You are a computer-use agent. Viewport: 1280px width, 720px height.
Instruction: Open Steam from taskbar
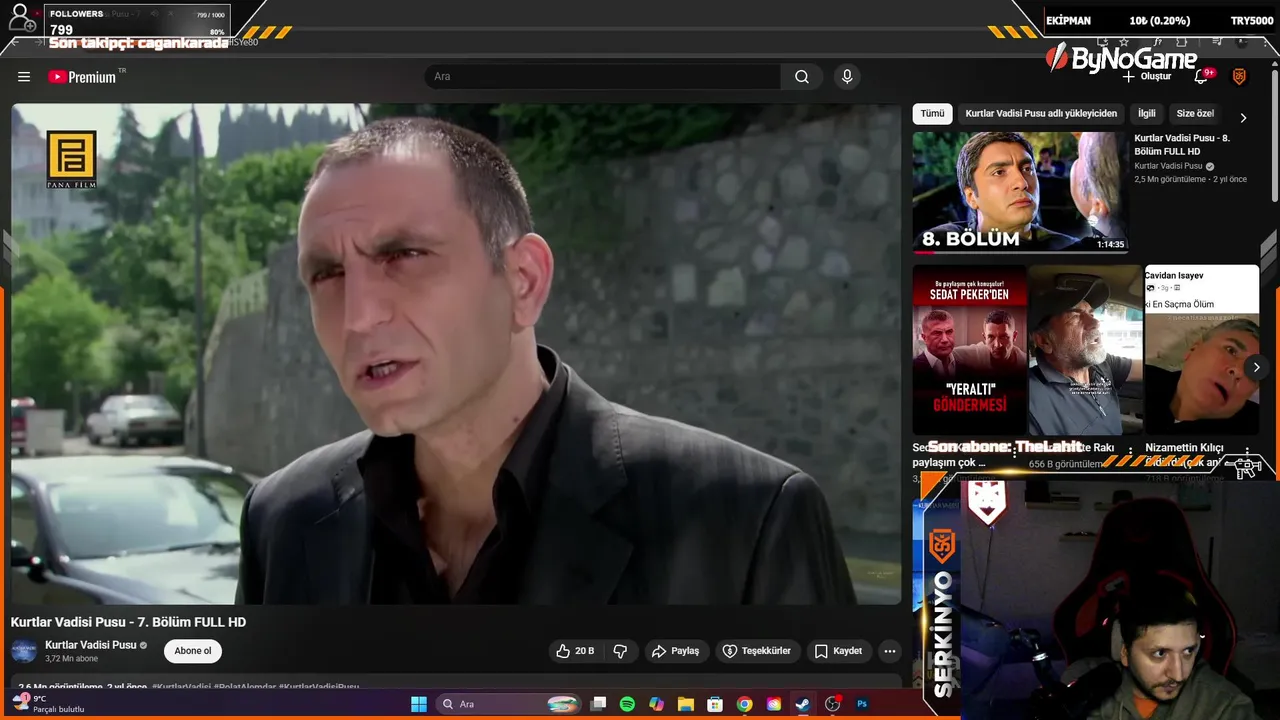pos(803,704)
